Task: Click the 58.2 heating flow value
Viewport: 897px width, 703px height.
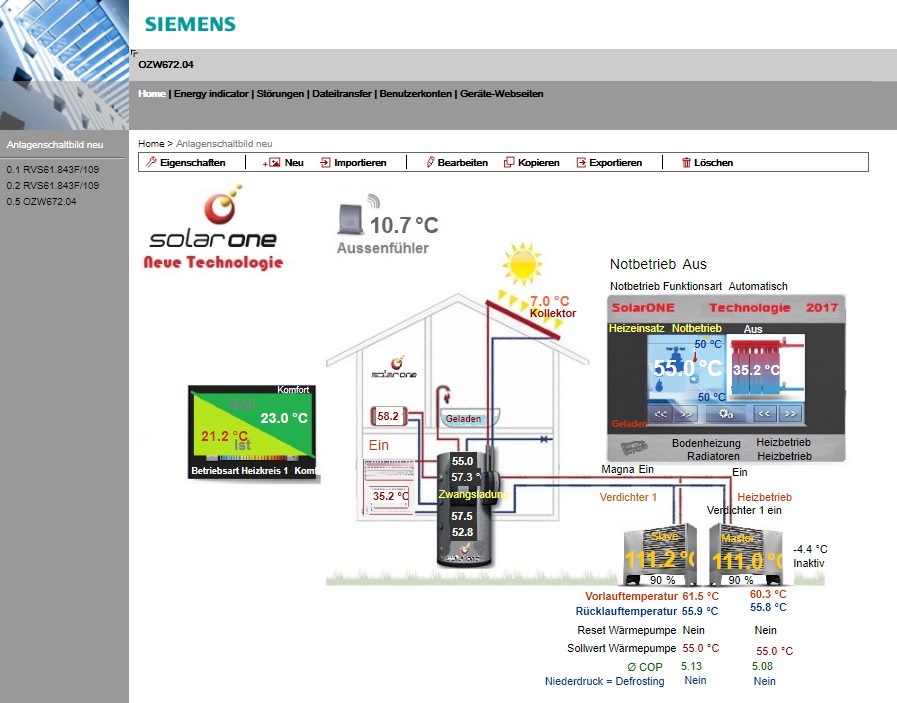Action: pyautogui.click(x=388, y=416)
